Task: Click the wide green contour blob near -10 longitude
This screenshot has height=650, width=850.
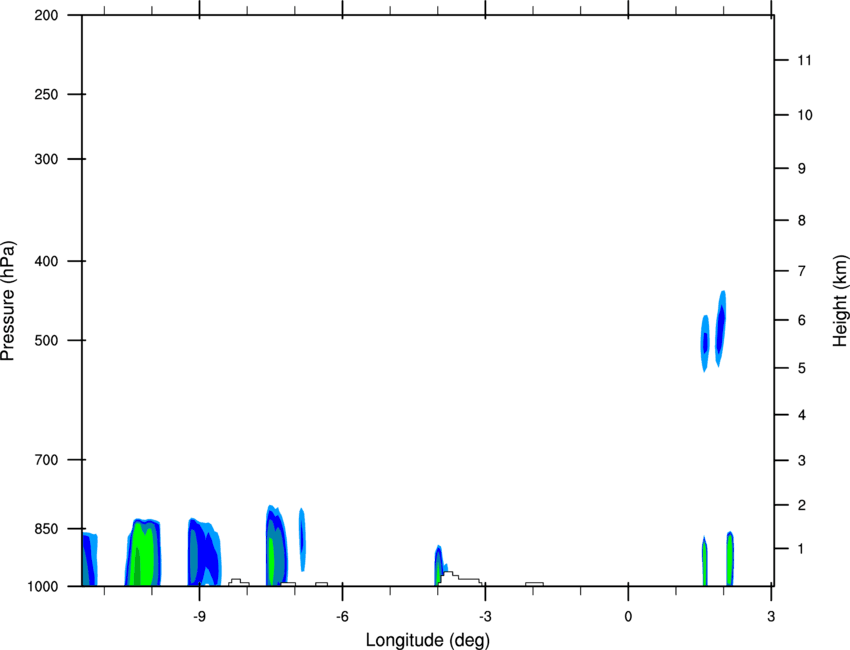Action: [144, 553]
